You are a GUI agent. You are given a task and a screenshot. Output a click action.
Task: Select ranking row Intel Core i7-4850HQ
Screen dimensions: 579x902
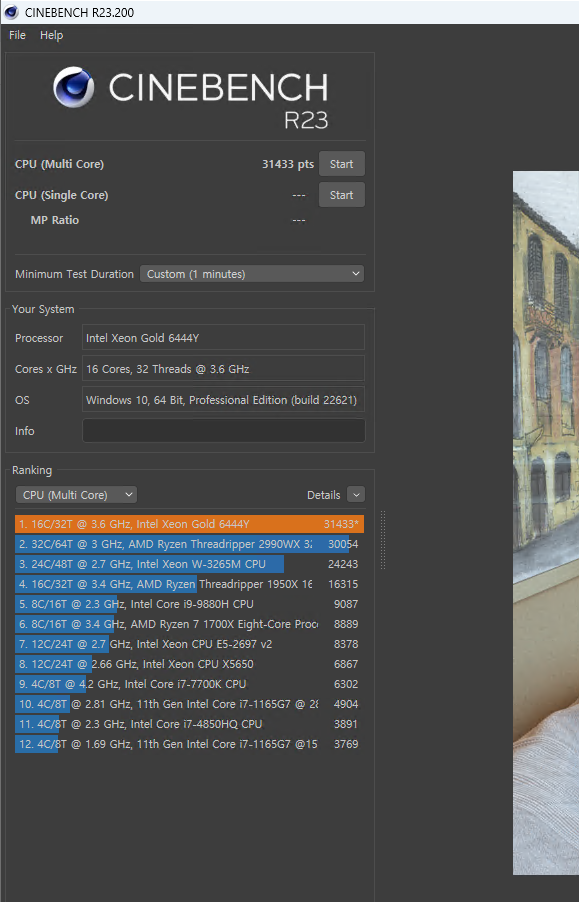pos(189,724)
